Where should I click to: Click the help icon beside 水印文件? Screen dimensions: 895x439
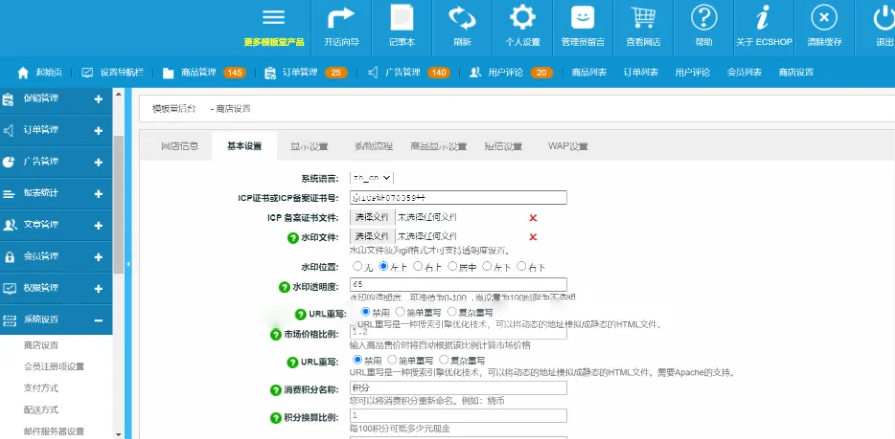(x=293, y=237)
